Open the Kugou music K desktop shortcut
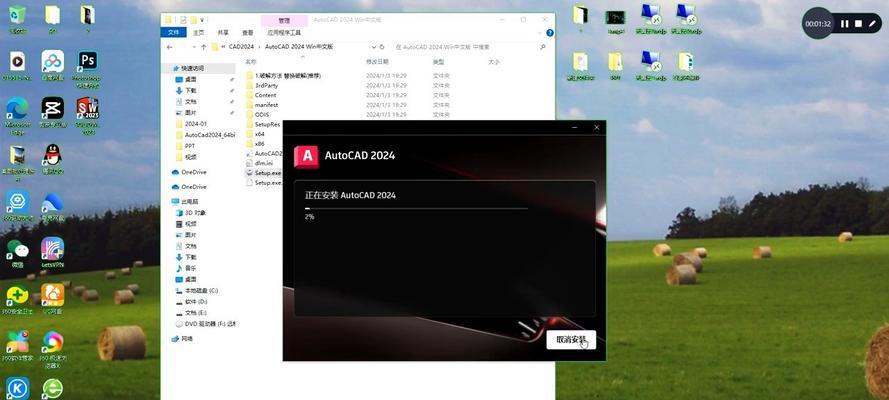Image resolution: width=889 pixels, height=400 pixels. pyautogui.click(x=17, y=388)
